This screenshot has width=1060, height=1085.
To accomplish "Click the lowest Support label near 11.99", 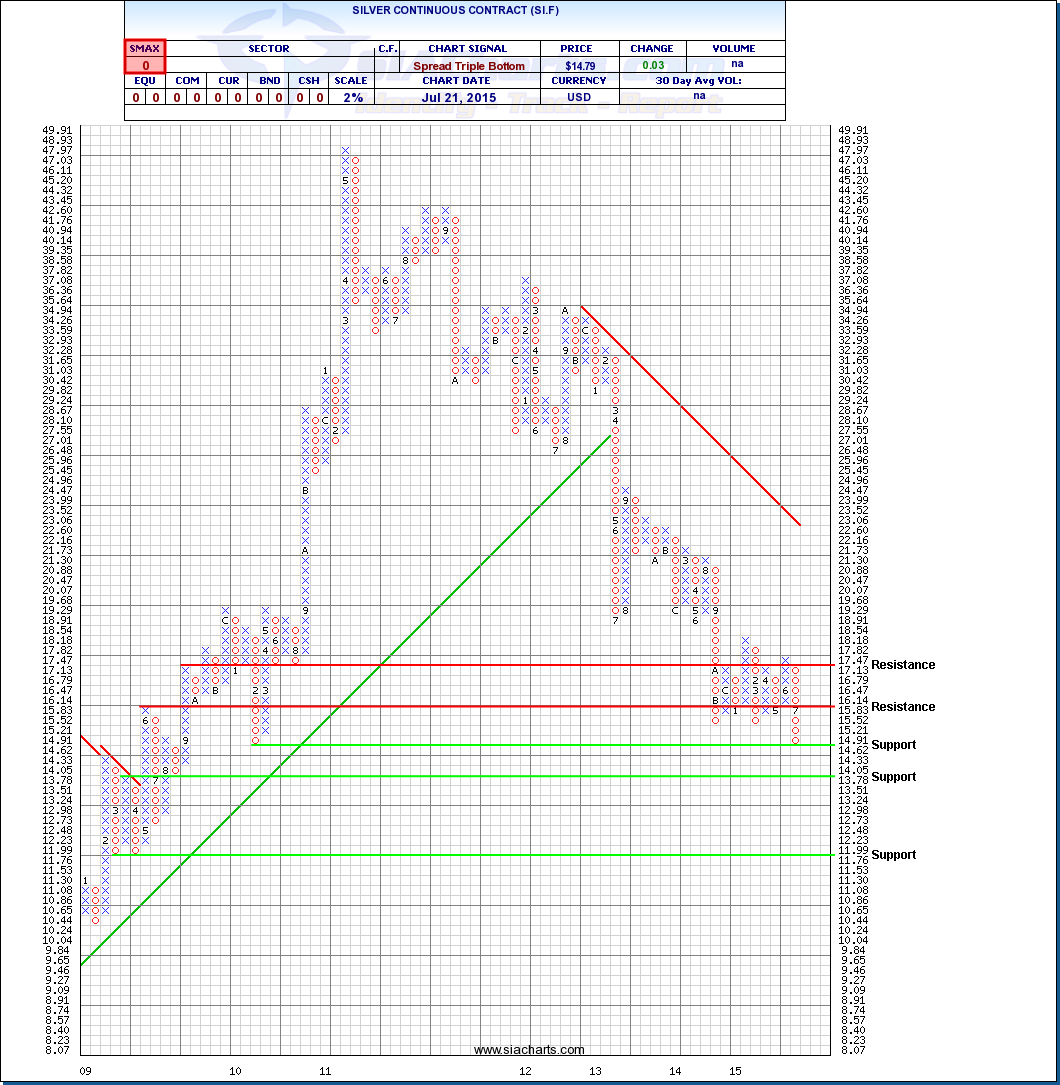I will [x=893, y=855].
